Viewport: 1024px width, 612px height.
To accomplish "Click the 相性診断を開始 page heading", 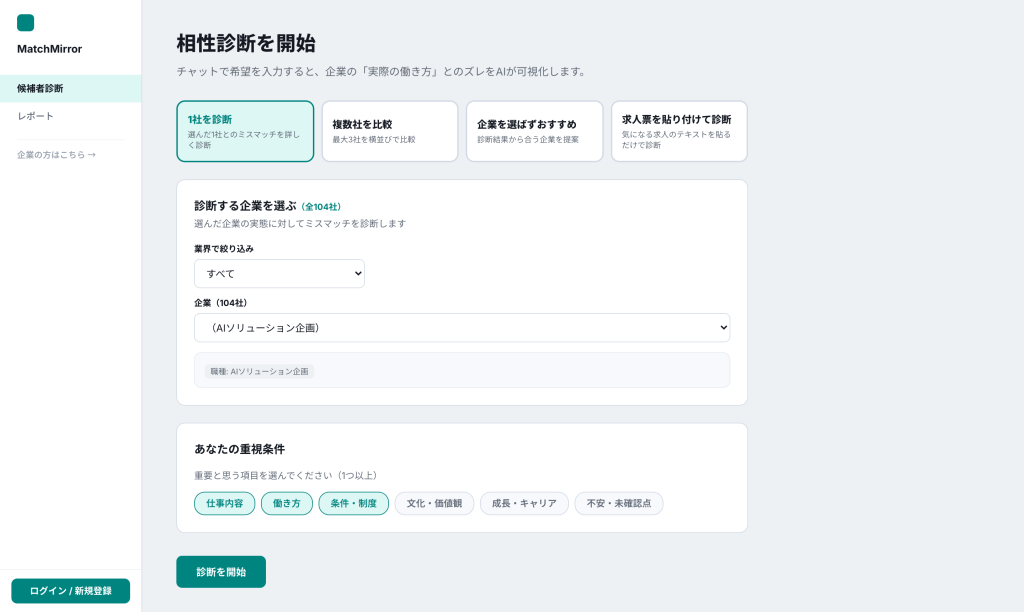I will point(246,43).
